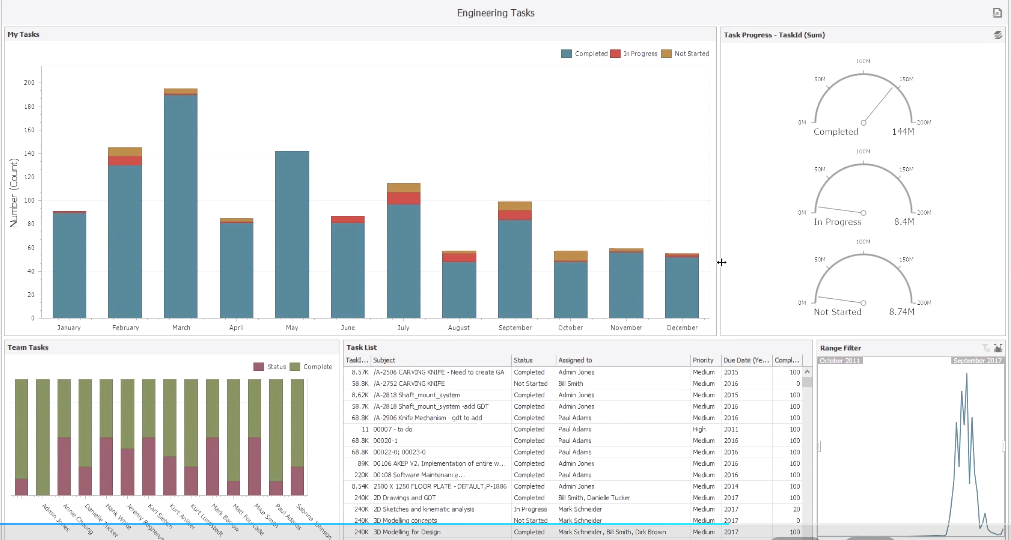This screenshot has width=1011, height=540.
Task: Click the 'Task List' panel title
Action: tap(362, 347)
